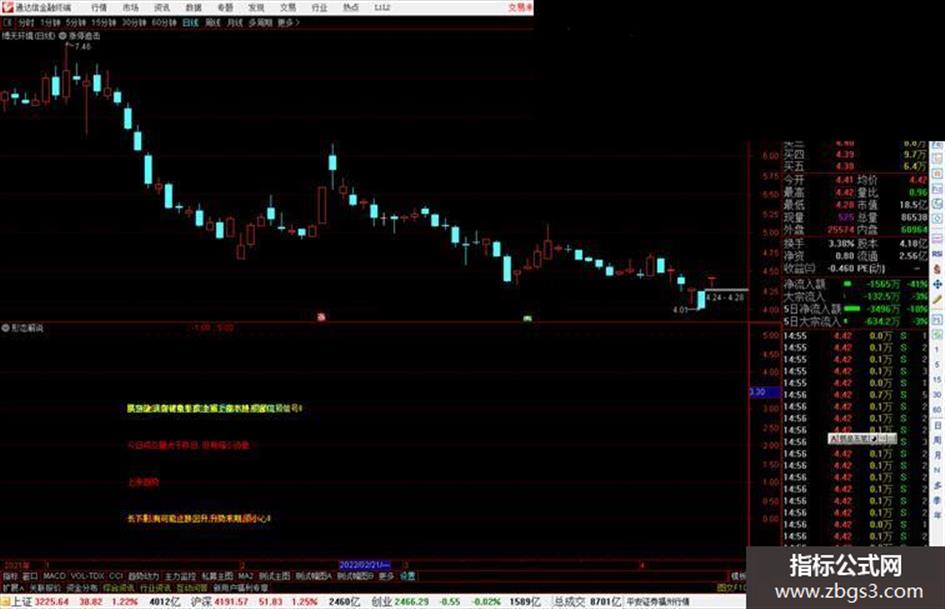The width and height of the screenshot is (945, 609).
Task: Select the CCI indicator tab
Action: 116,576
